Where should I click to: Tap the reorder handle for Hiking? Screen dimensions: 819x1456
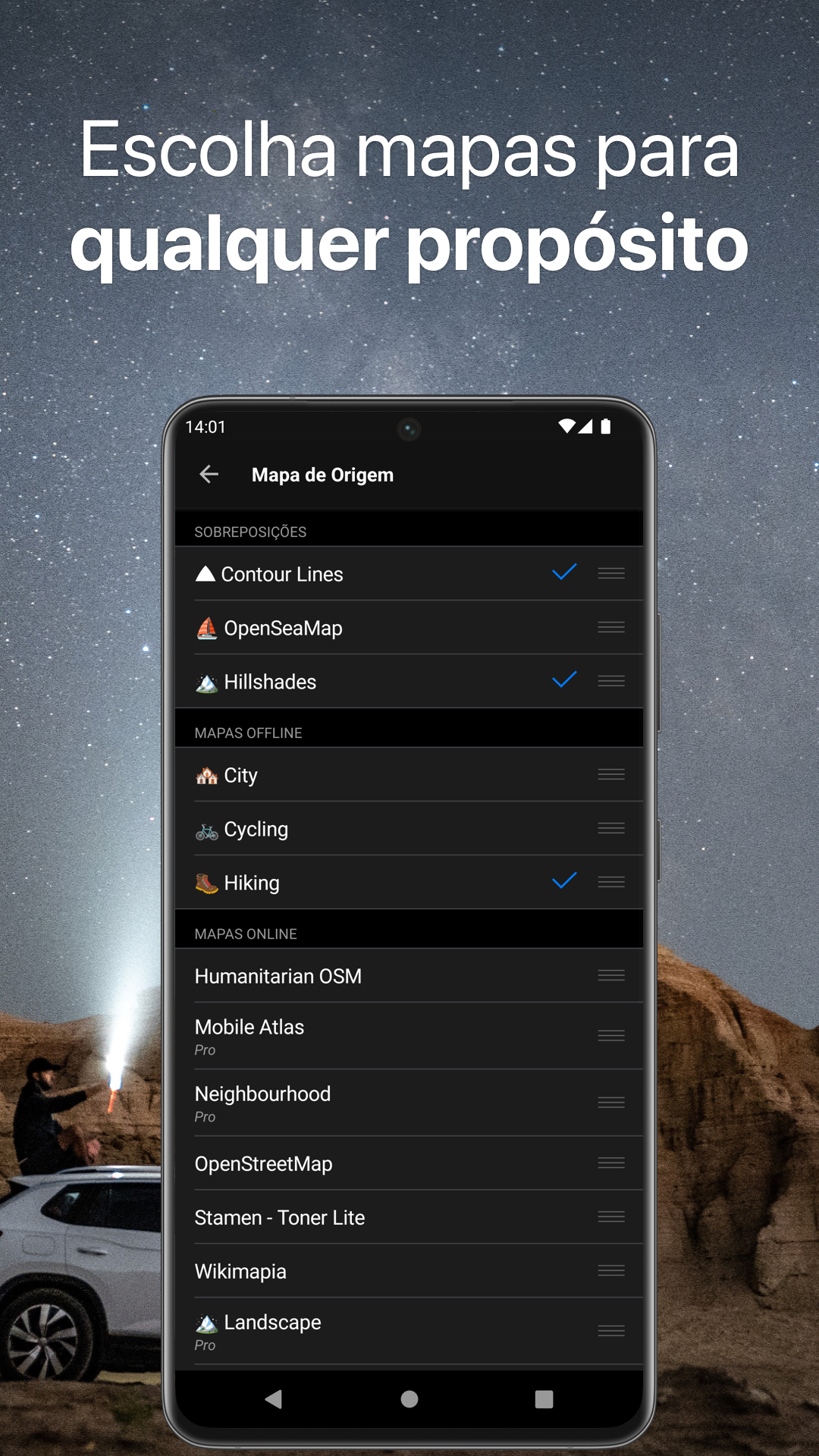(x=611, y=882)
